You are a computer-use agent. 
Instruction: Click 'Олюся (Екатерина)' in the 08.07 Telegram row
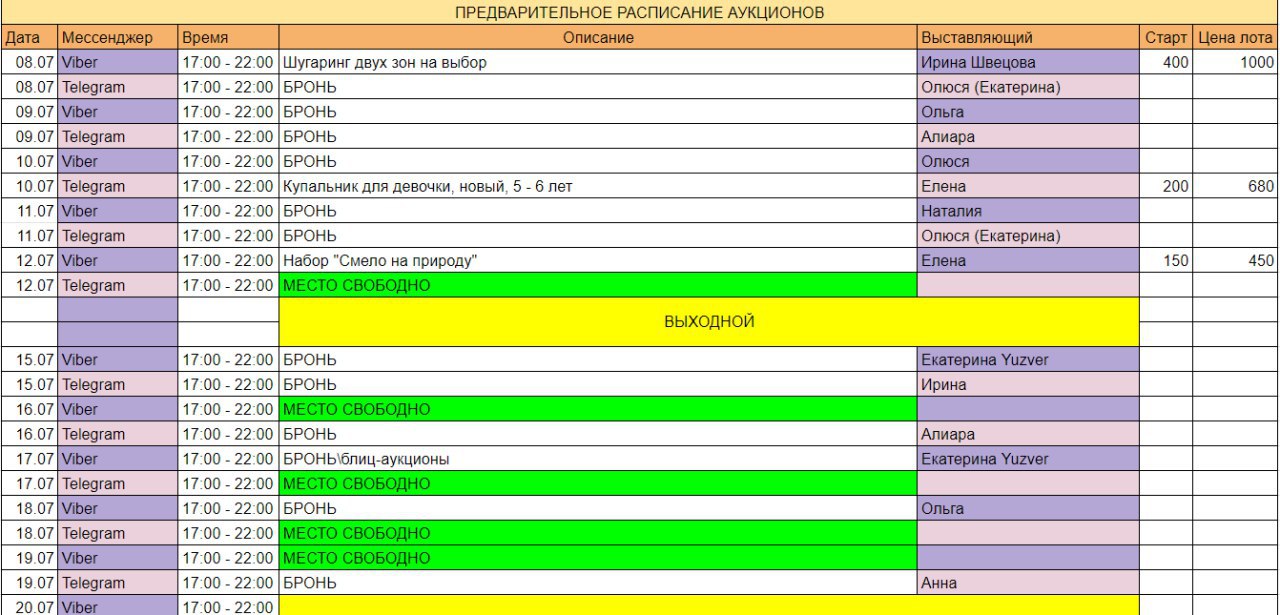tap(1028, 87)
